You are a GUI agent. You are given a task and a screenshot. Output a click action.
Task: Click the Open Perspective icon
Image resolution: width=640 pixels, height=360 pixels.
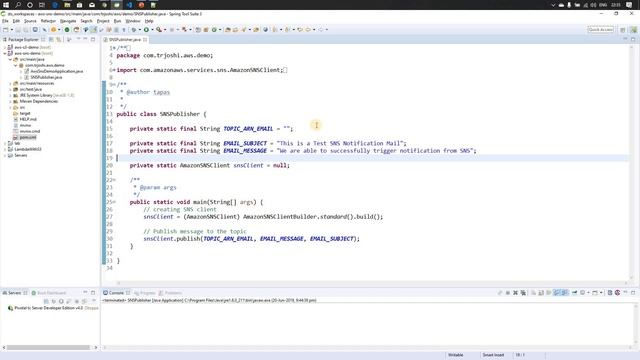(623, 30)
